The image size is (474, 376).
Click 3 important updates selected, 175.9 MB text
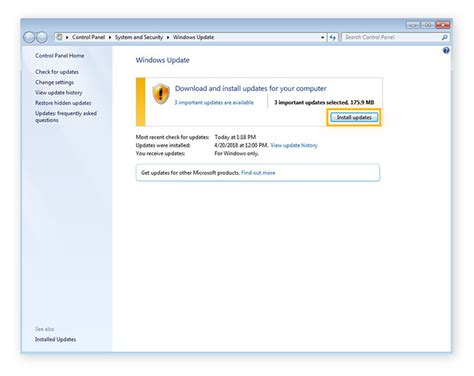tap(324, 103)
